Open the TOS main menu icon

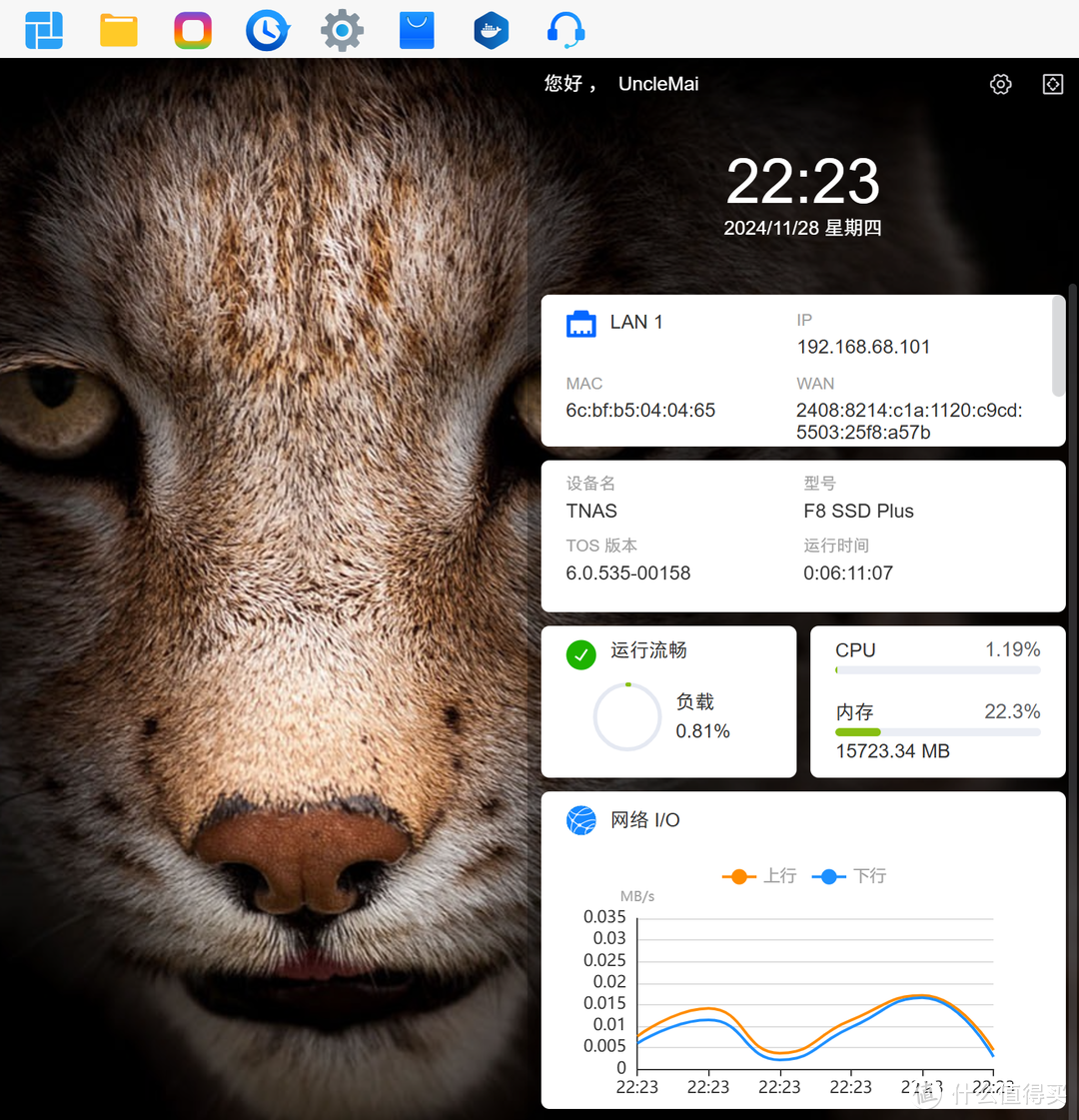pyautogui.click(x=44, y=30)
